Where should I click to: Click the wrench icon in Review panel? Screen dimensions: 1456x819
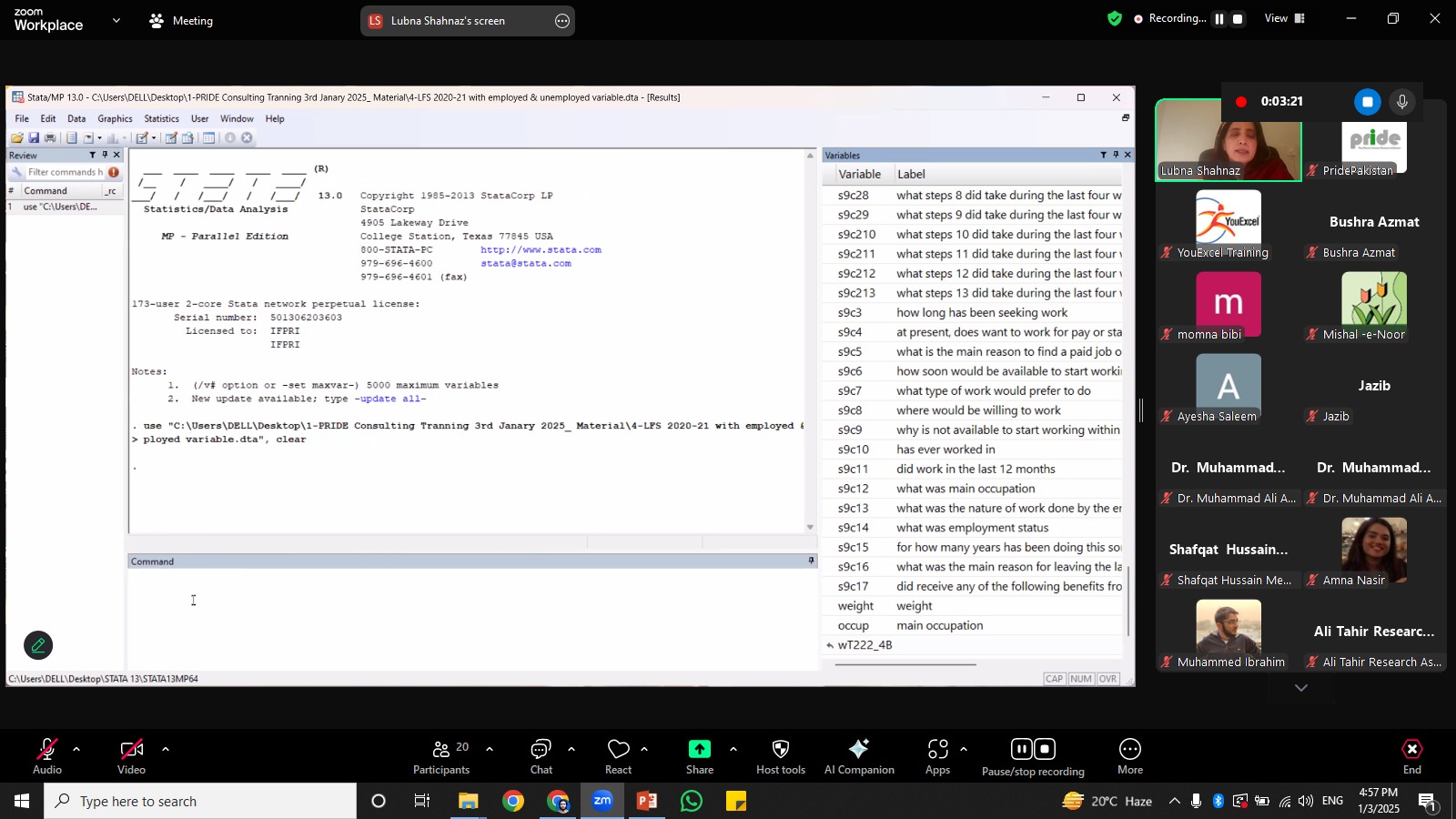[16, 172]
